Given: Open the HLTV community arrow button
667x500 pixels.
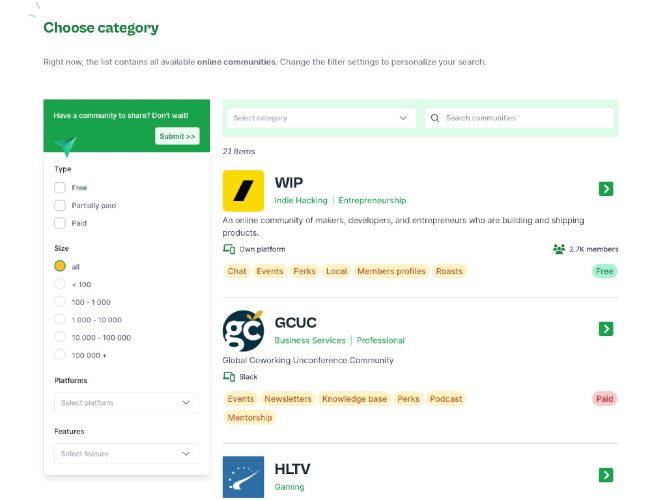Looking at the screenshot, I should tap(606, 475).
